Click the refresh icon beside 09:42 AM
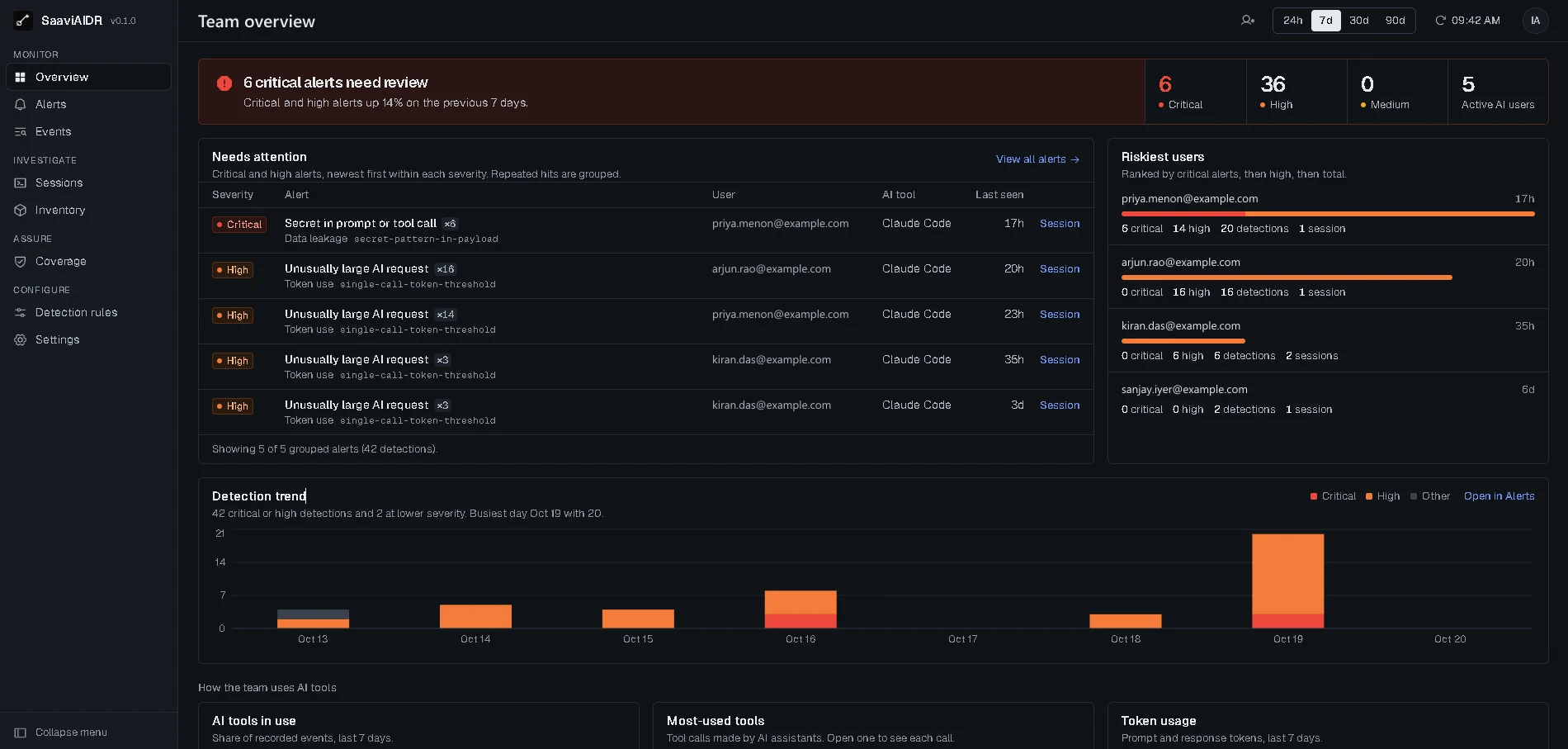 [1440, 21]
